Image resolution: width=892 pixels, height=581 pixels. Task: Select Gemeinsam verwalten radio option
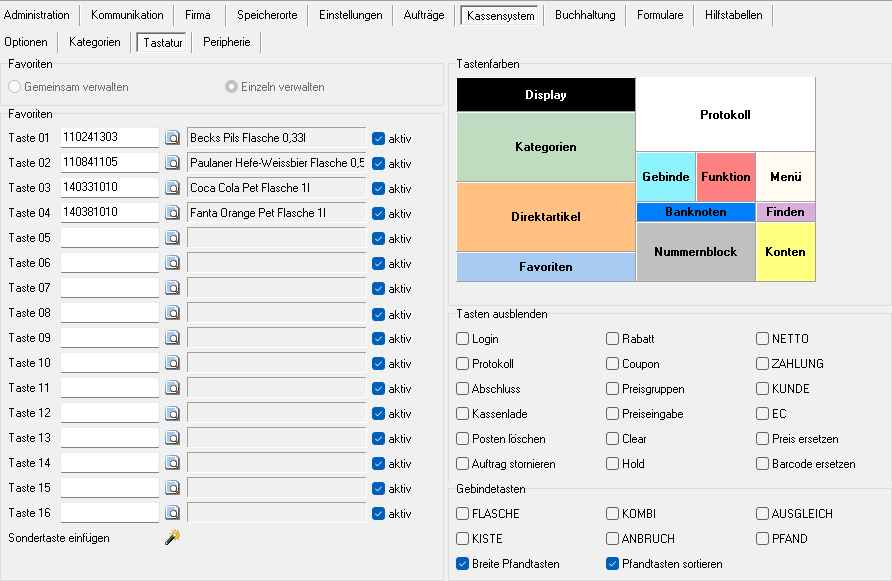(15, 87)
